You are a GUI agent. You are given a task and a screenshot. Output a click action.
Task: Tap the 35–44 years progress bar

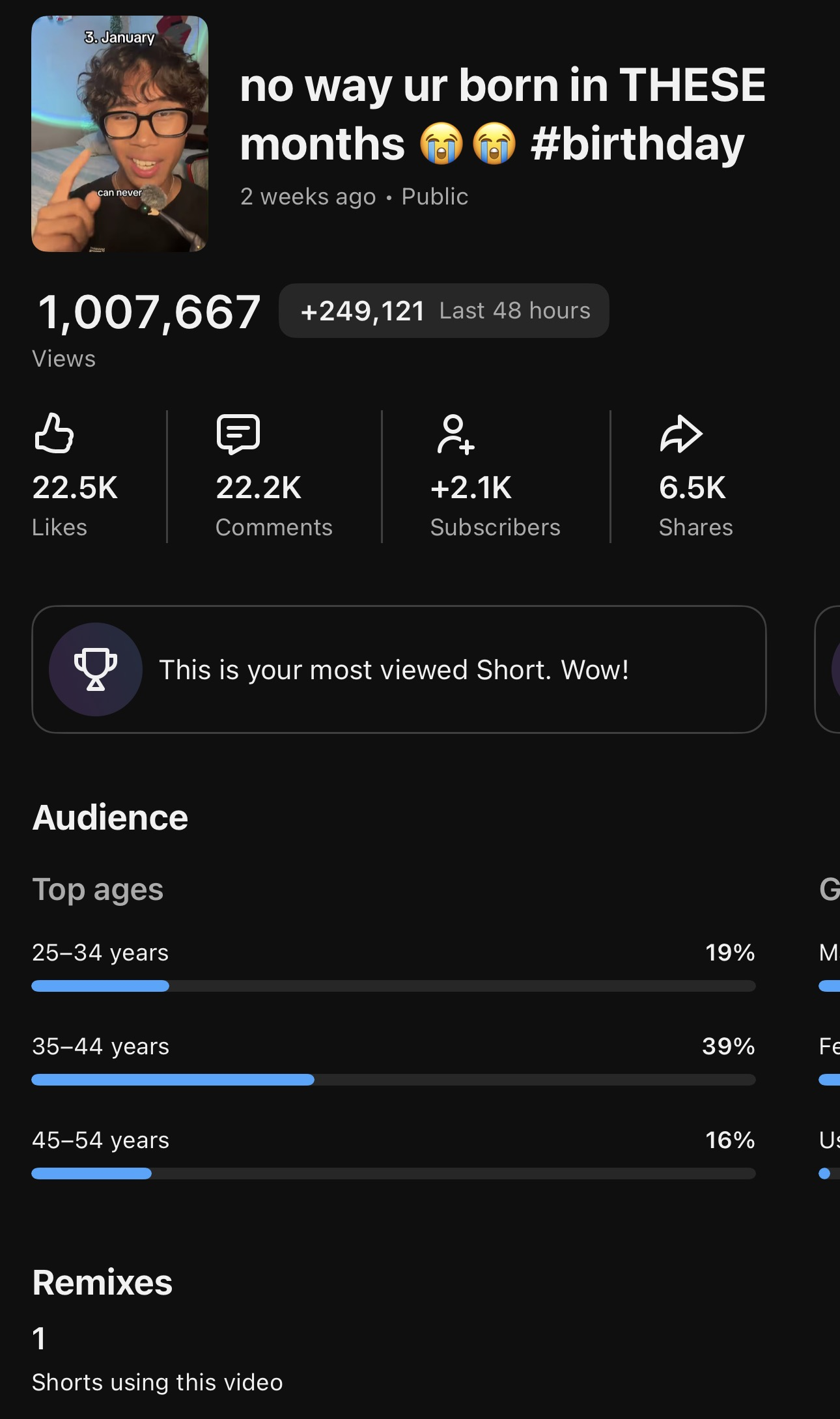[x=393, y=1080]
